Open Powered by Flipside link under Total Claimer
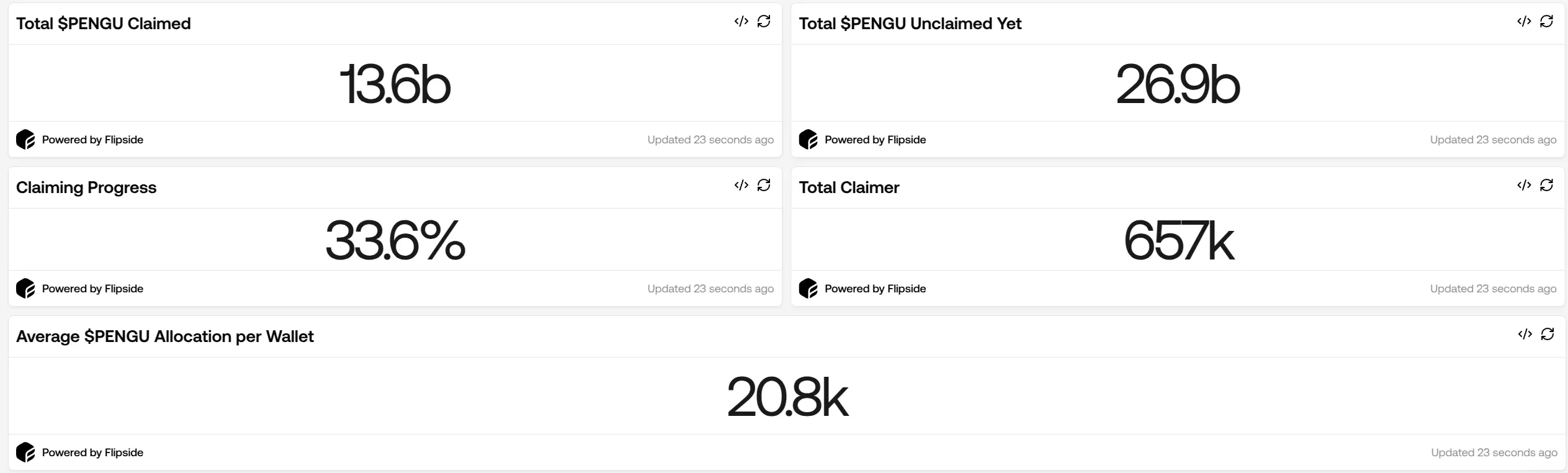Viewport: 1568px width, 473px height. [874, 289]
